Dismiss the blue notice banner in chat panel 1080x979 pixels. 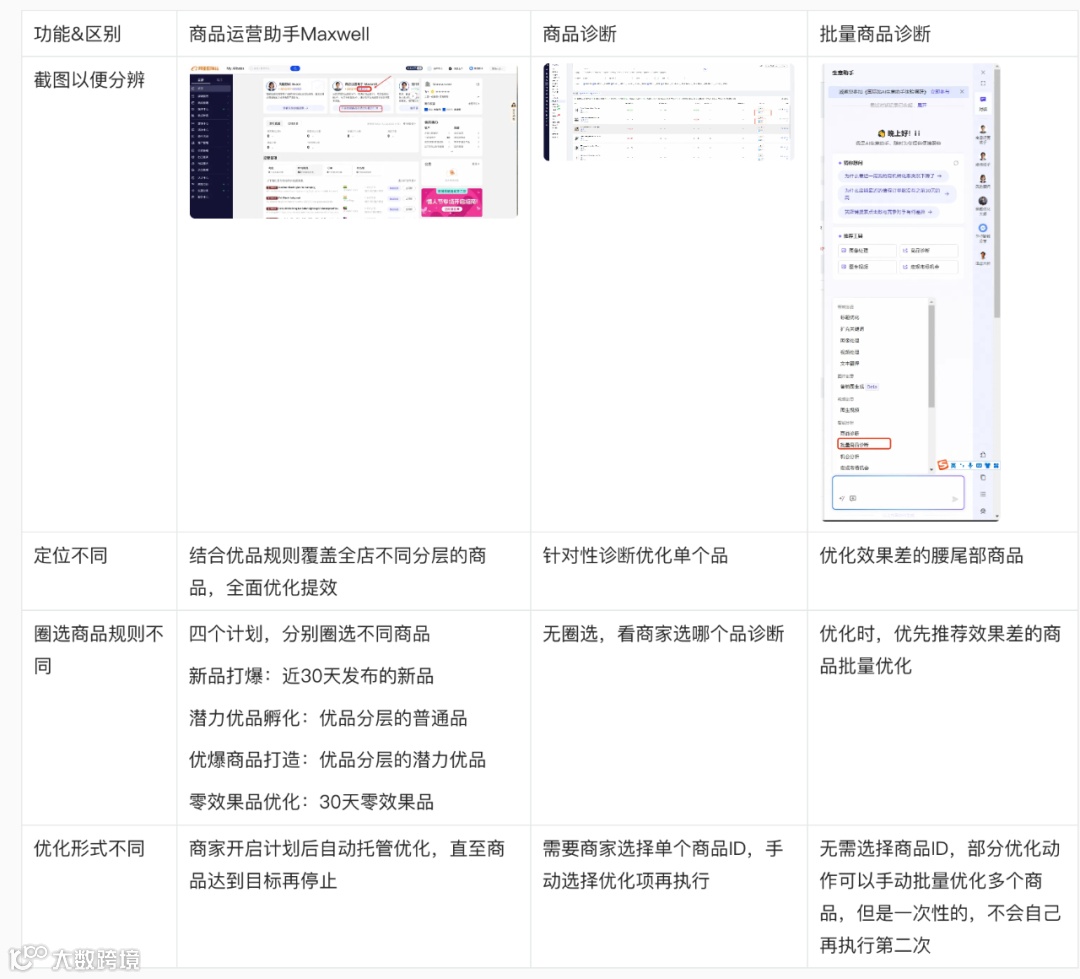962,92
